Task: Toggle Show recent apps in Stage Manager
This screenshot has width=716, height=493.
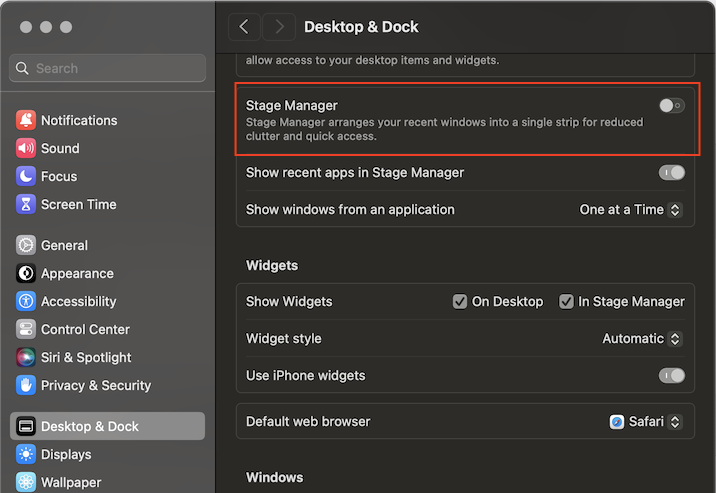Action: pyautogui.click(x=672, y=173)
